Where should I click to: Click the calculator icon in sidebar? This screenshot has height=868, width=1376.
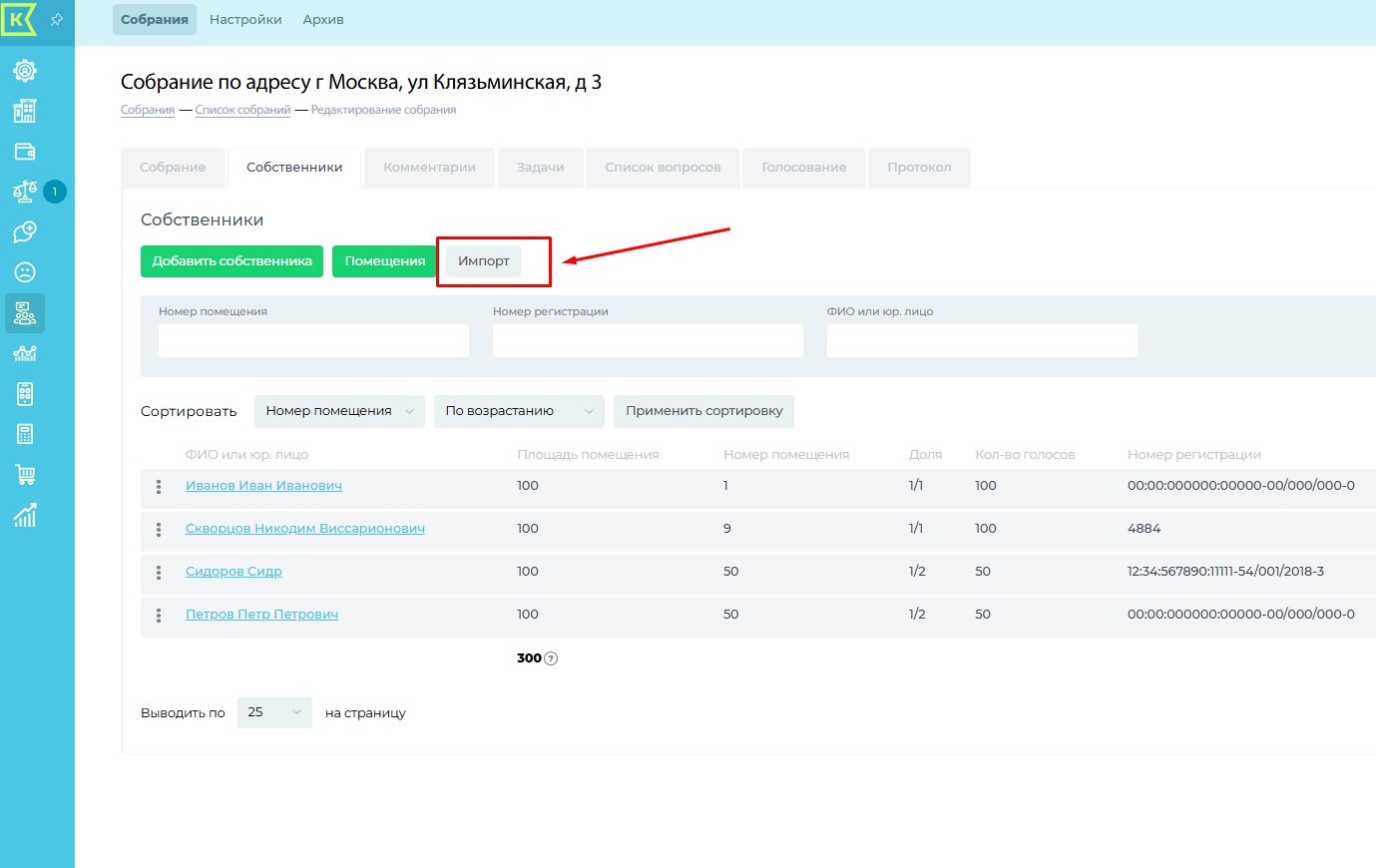click(25, 394)
